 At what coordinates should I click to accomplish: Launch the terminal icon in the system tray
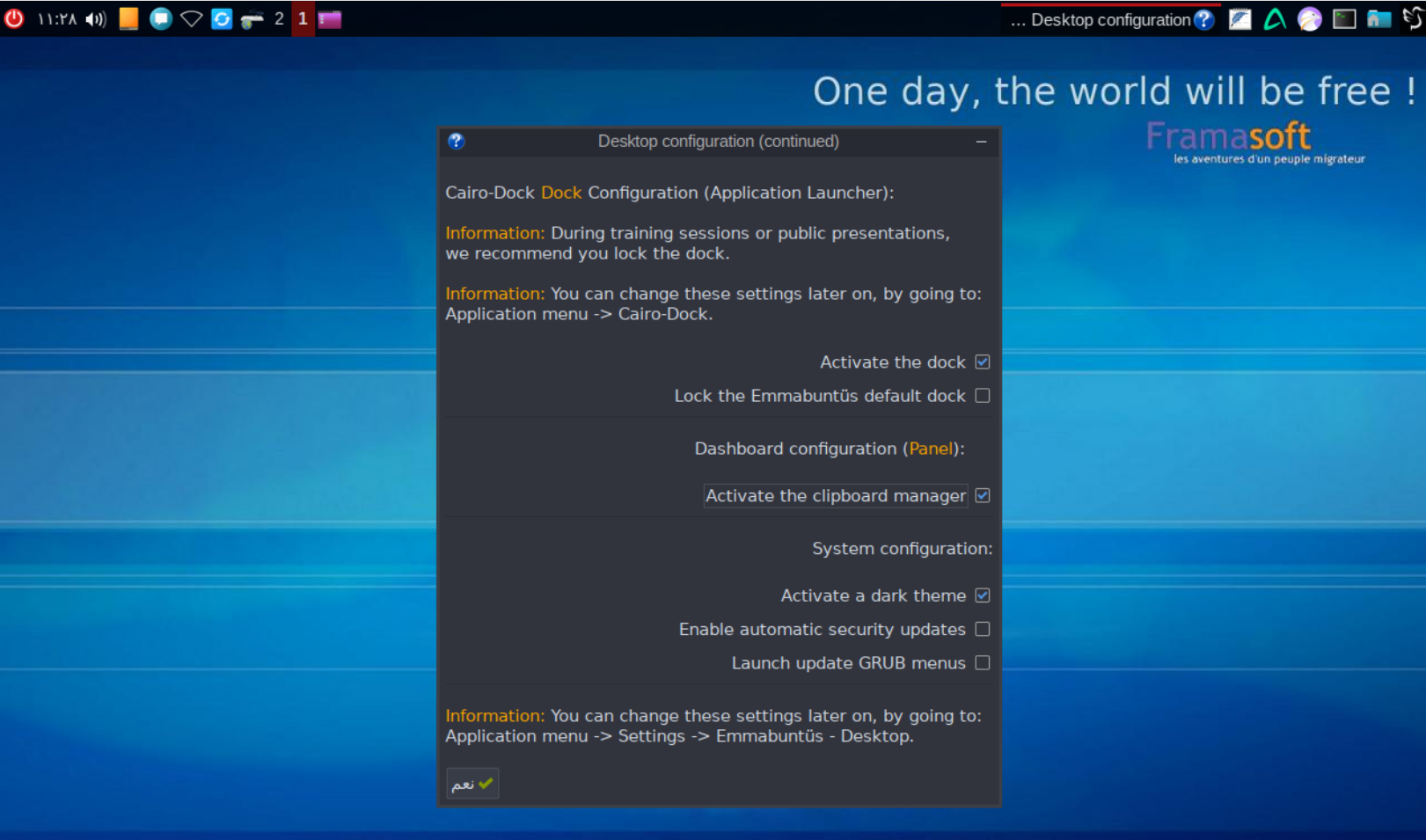[x=1344, y=19]
